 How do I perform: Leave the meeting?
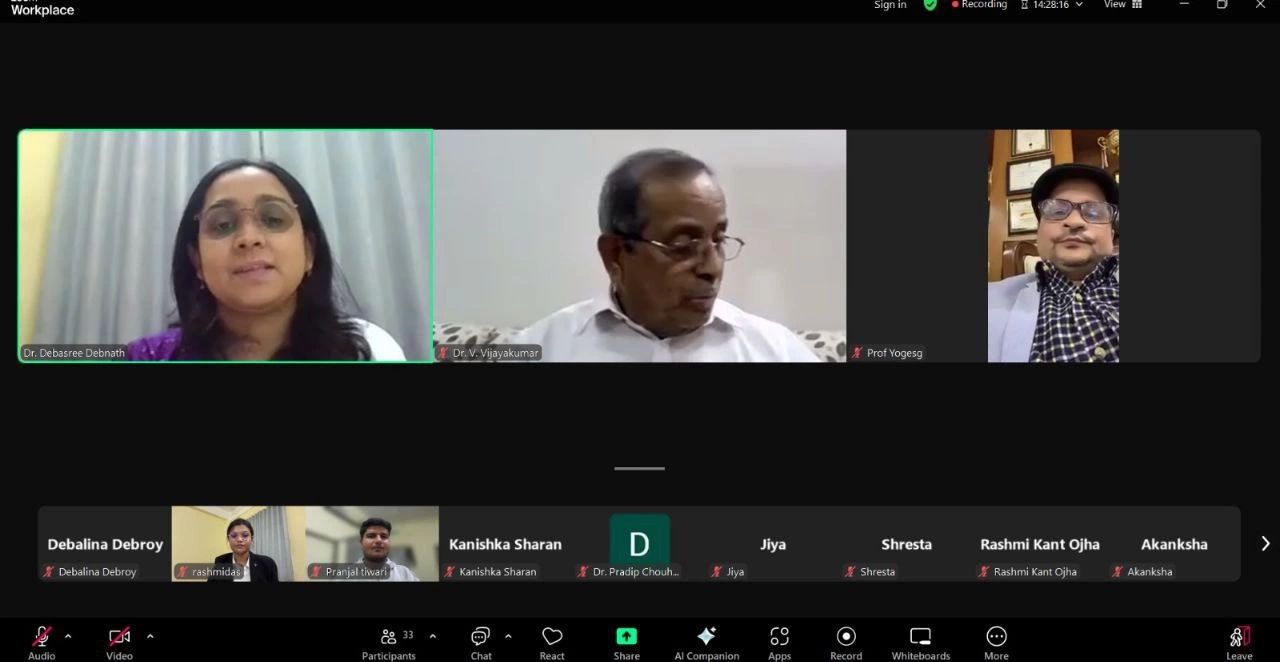1239,642
